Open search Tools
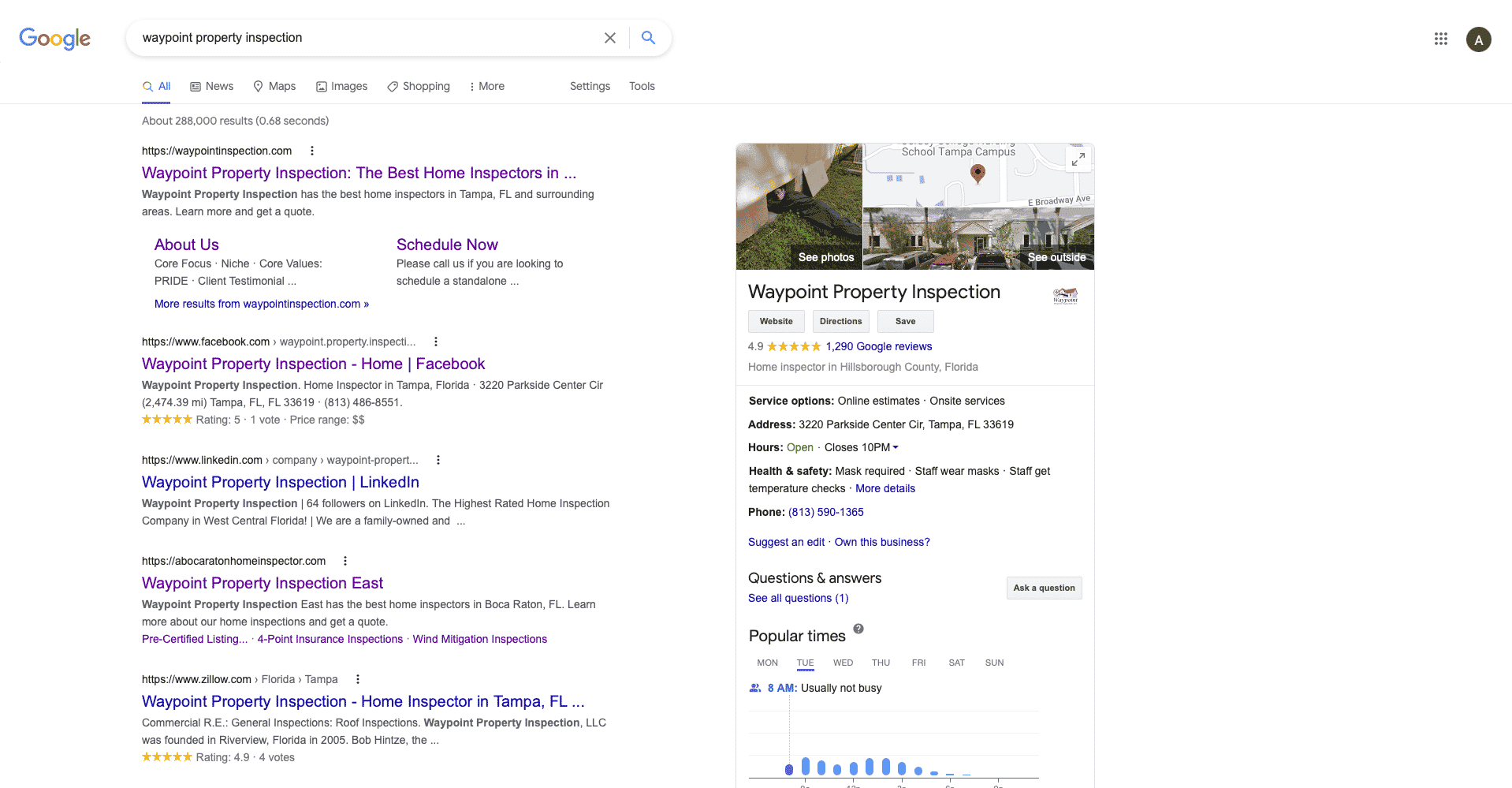Viewport: 1512px width, 788px height. (642, 86)
